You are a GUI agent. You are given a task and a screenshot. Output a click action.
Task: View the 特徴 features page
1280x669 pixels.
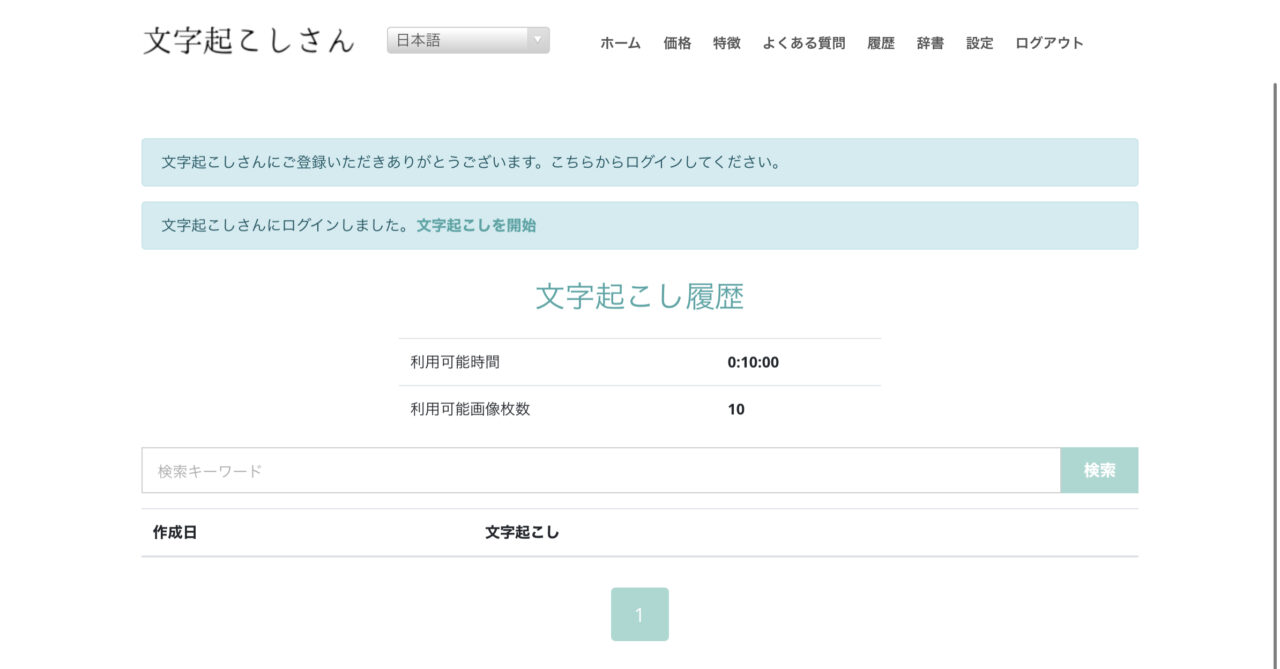[x=726, y=43]
